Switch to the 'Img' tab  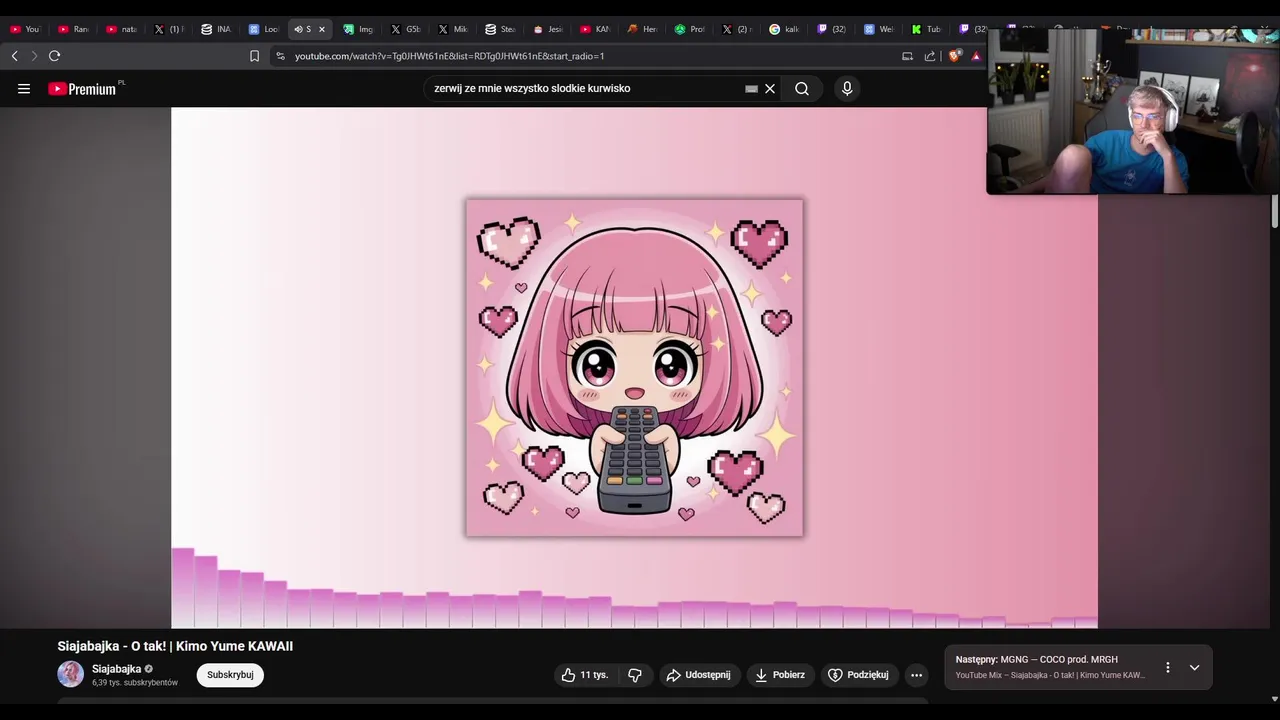click(x=358, y=29)
